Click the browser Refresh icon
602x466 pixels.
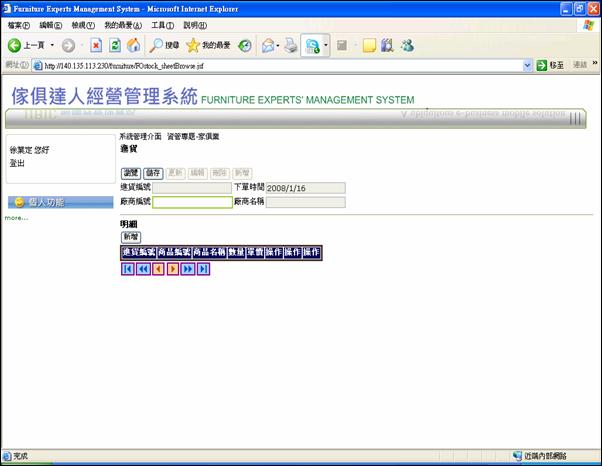115,46
